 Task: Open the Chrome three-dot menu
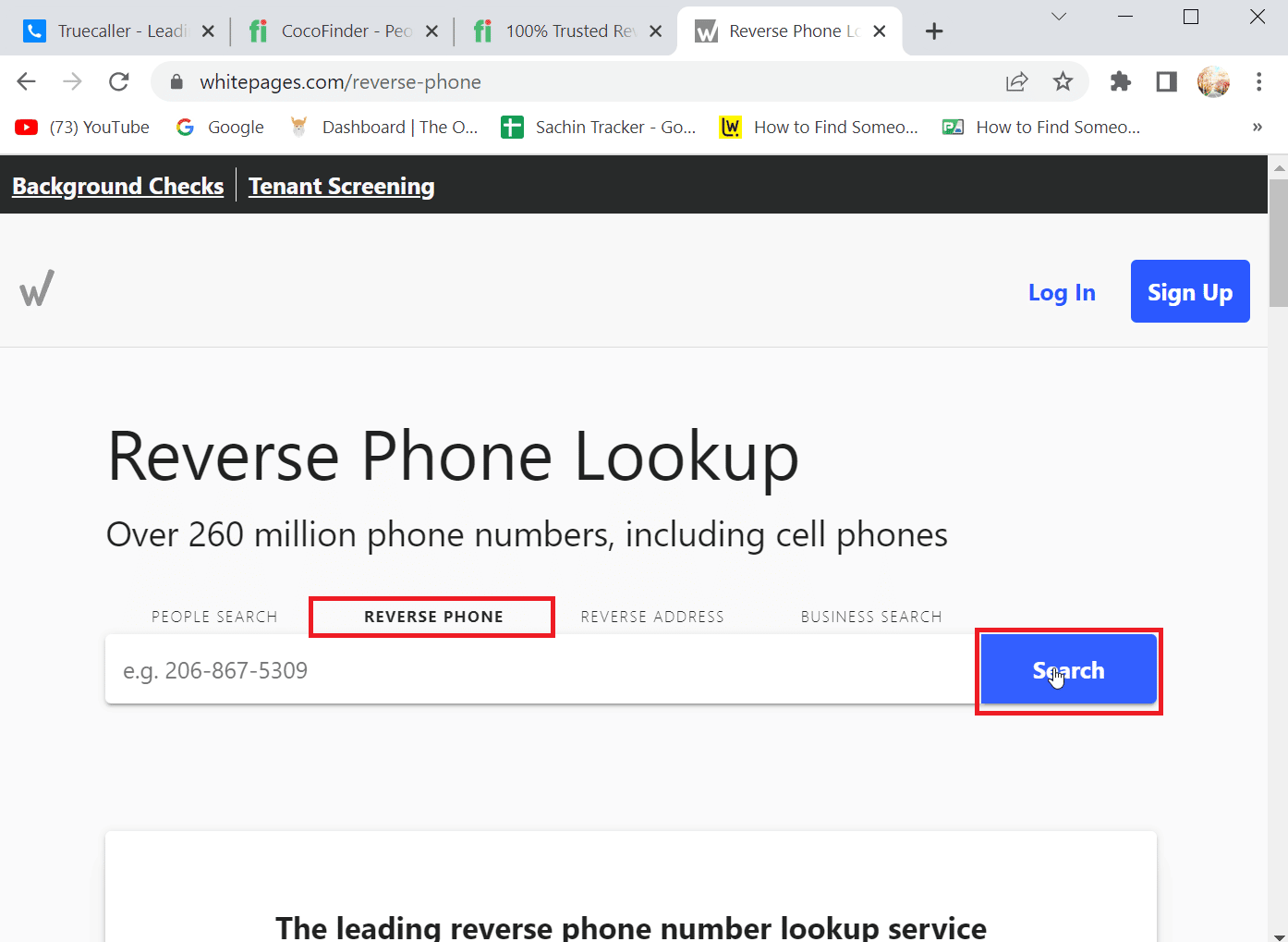(x=1258, y=81)
